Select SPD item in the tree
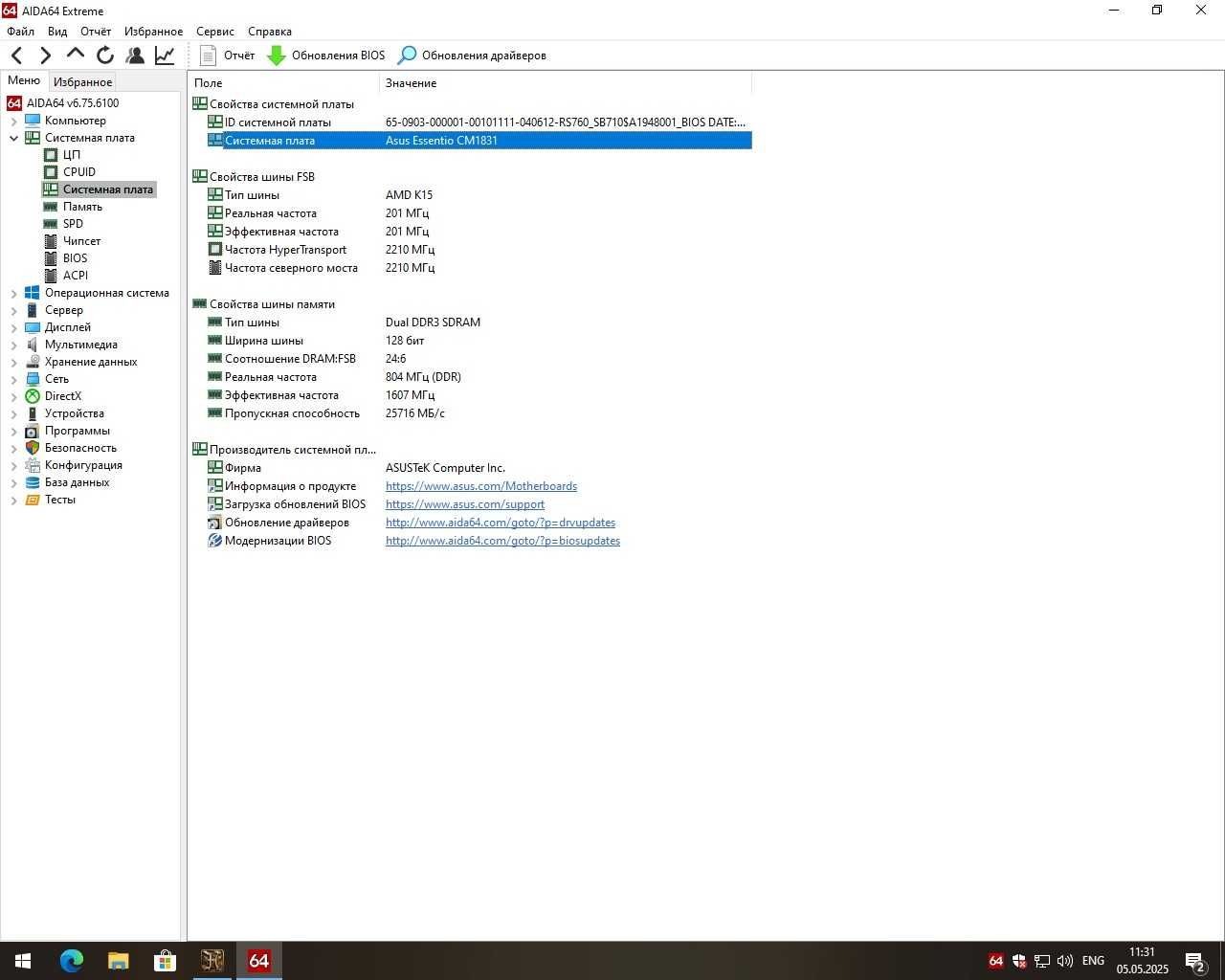This screenshot has height=980, width=1225. (73, 224)
